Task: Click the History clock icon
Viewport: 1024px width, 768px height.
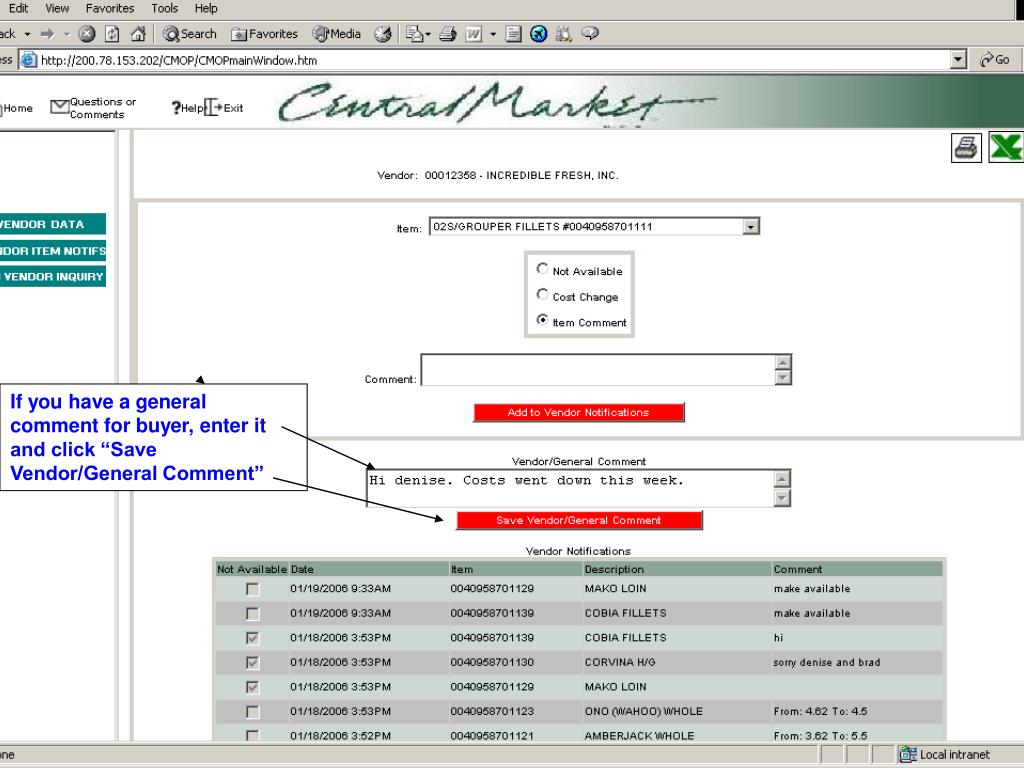Action: pos(383,34)
